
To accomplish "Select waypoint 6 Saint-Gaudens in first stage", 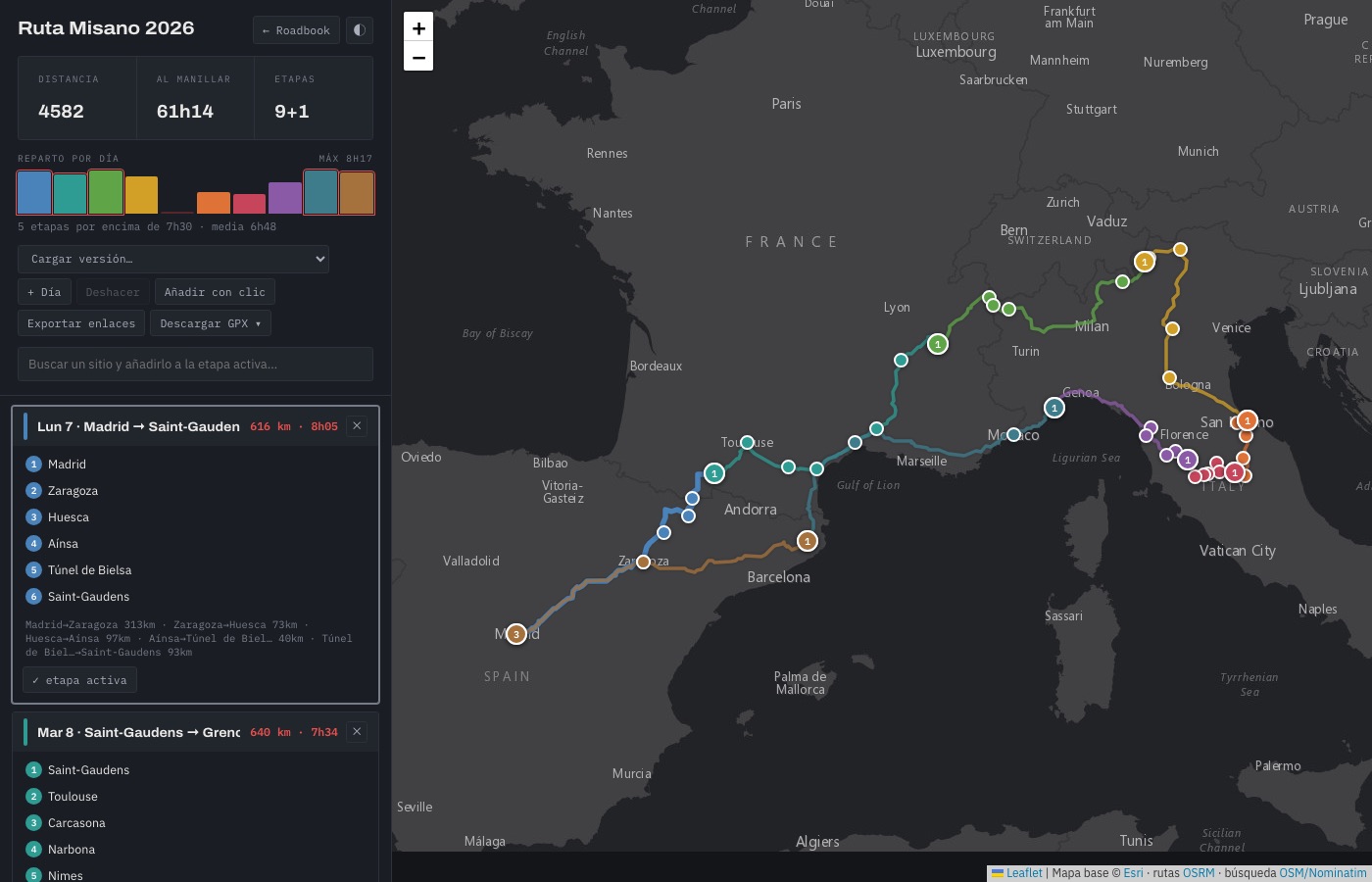I will click(195, 597).
